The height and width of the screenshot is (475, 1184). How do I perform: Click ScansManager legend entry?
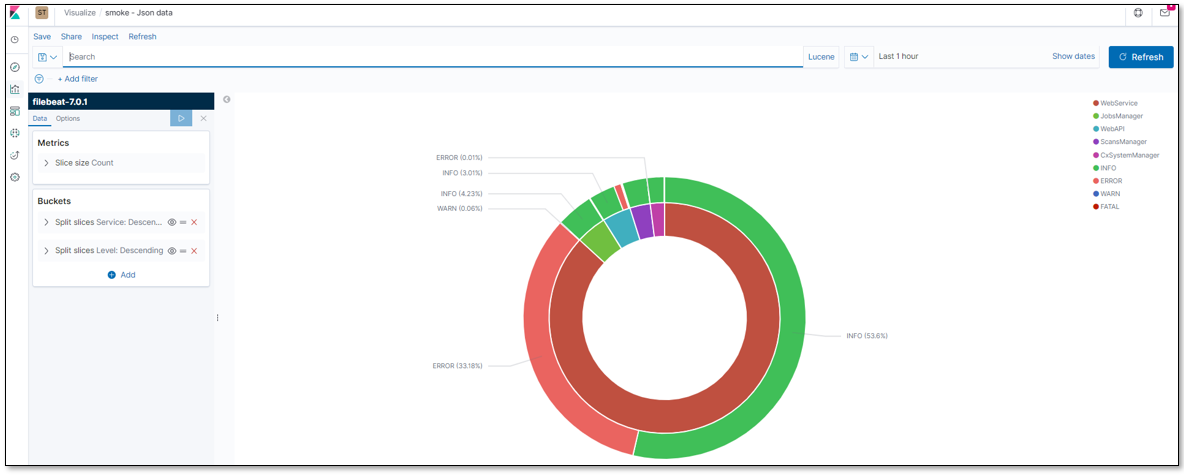point(1120,142)
